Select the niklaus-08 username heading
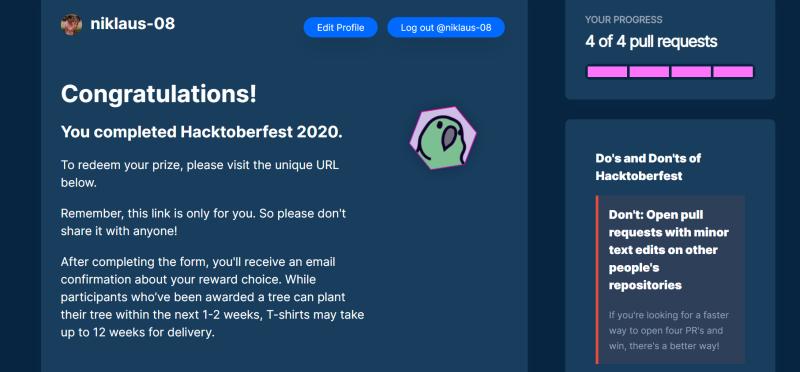The image size is (800, 372). [133, 23]
